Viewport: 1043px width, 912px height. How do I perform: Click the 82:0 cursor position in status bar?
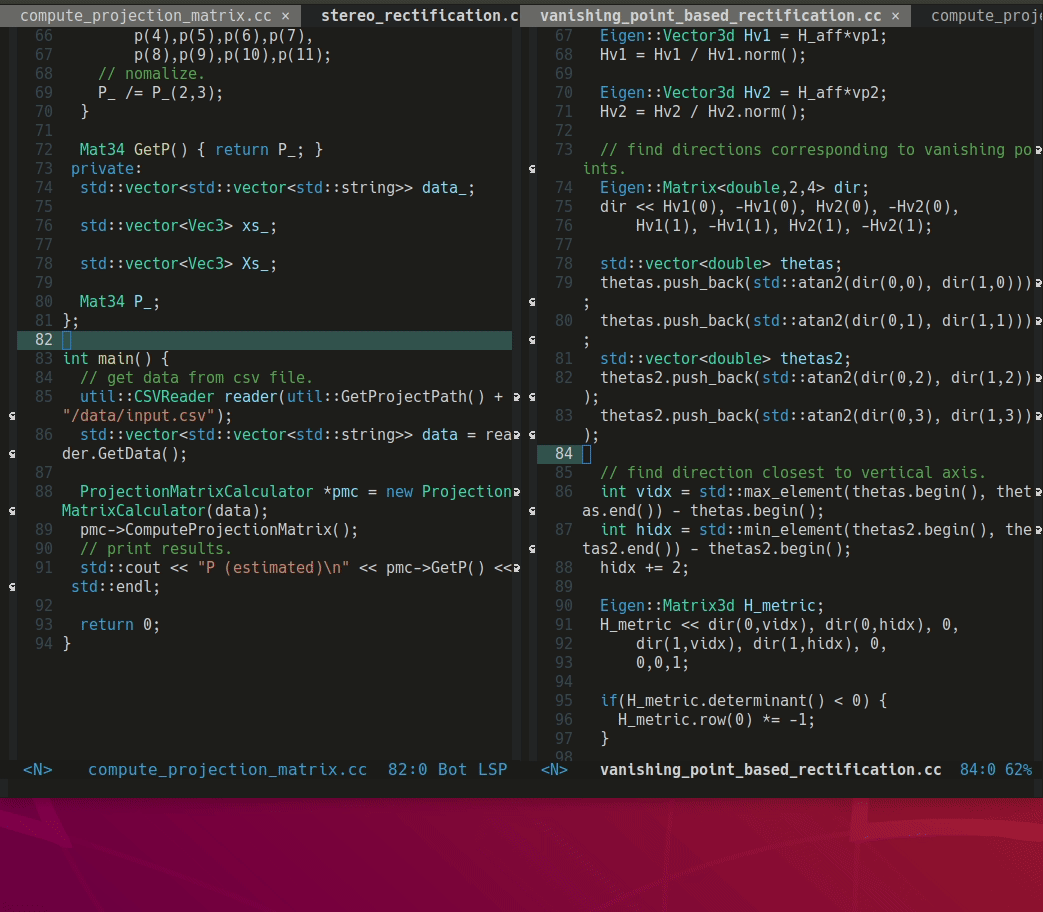pyautogui.click(x=407, y=770)
